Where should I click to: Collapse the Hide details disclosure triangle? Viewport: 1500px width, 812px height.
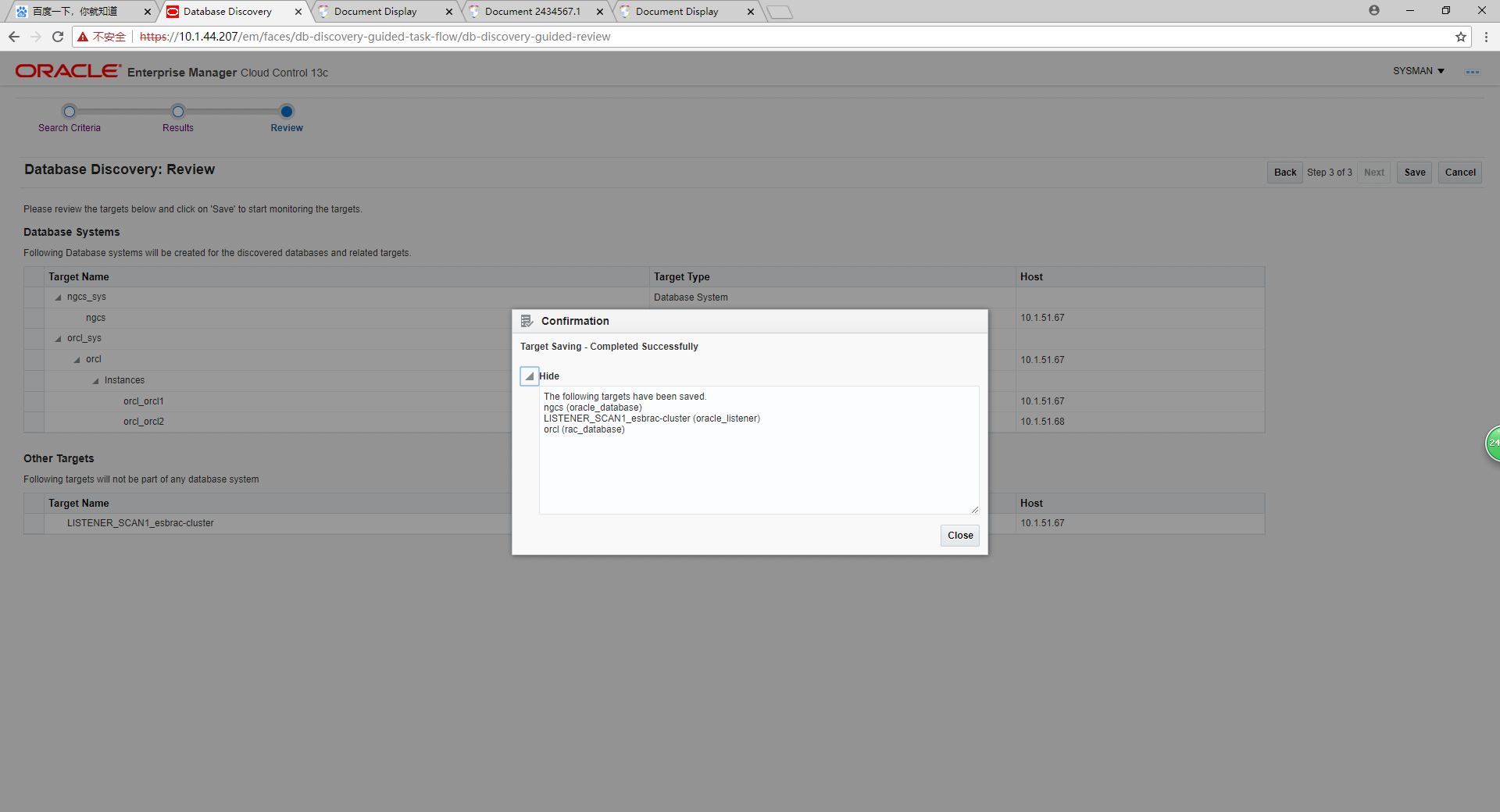click(x=530, y=376)
